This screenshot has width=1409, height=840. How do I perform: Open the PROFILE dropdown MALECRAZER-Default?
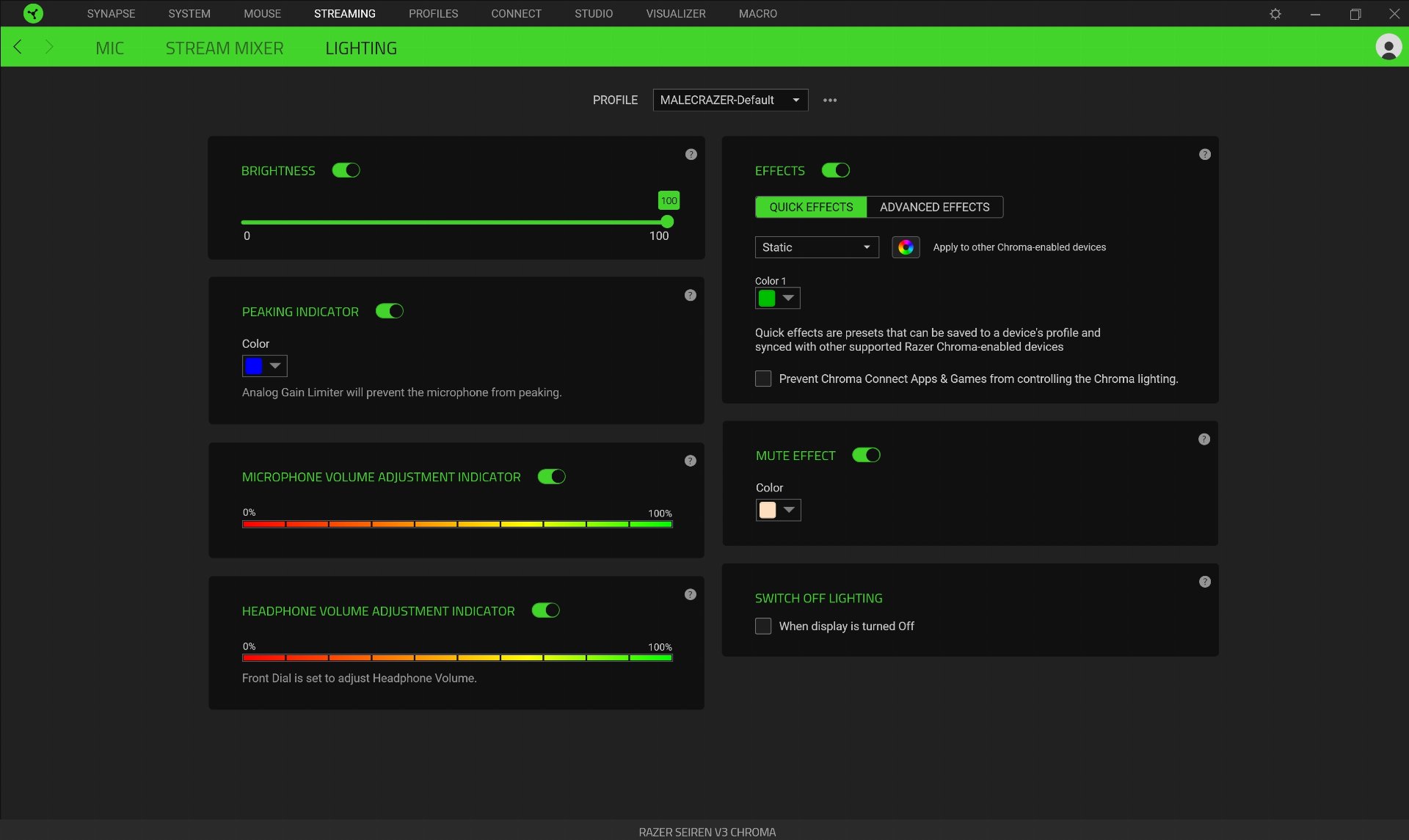(x=730, y=100)
